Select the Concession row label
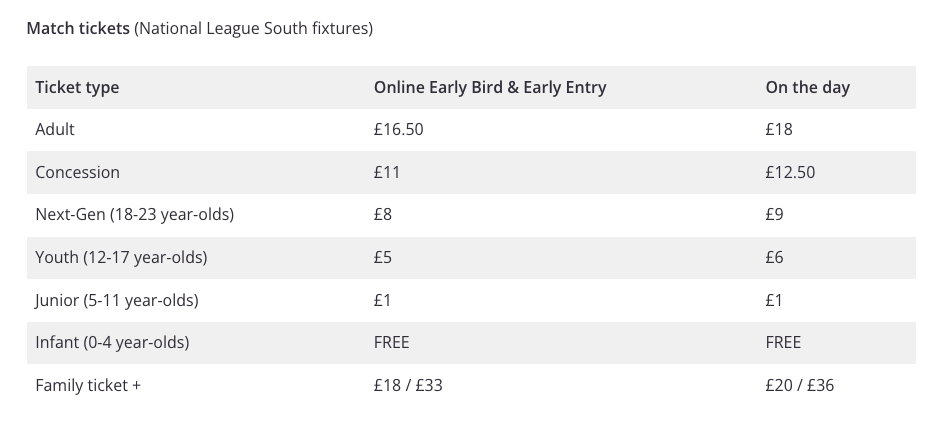The width and height of the screenshot is (948, 426). [77, 172]
